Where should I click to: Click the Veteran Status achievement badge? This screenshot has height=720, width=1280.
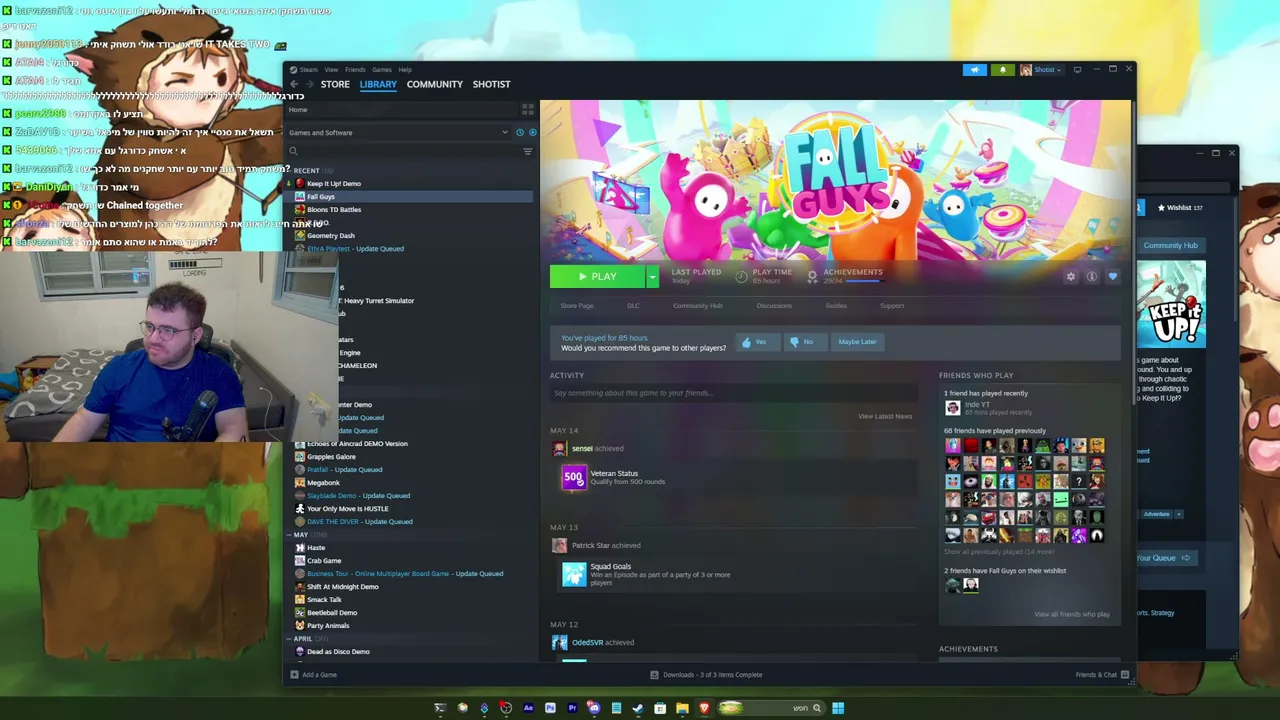tap(574, 478)
